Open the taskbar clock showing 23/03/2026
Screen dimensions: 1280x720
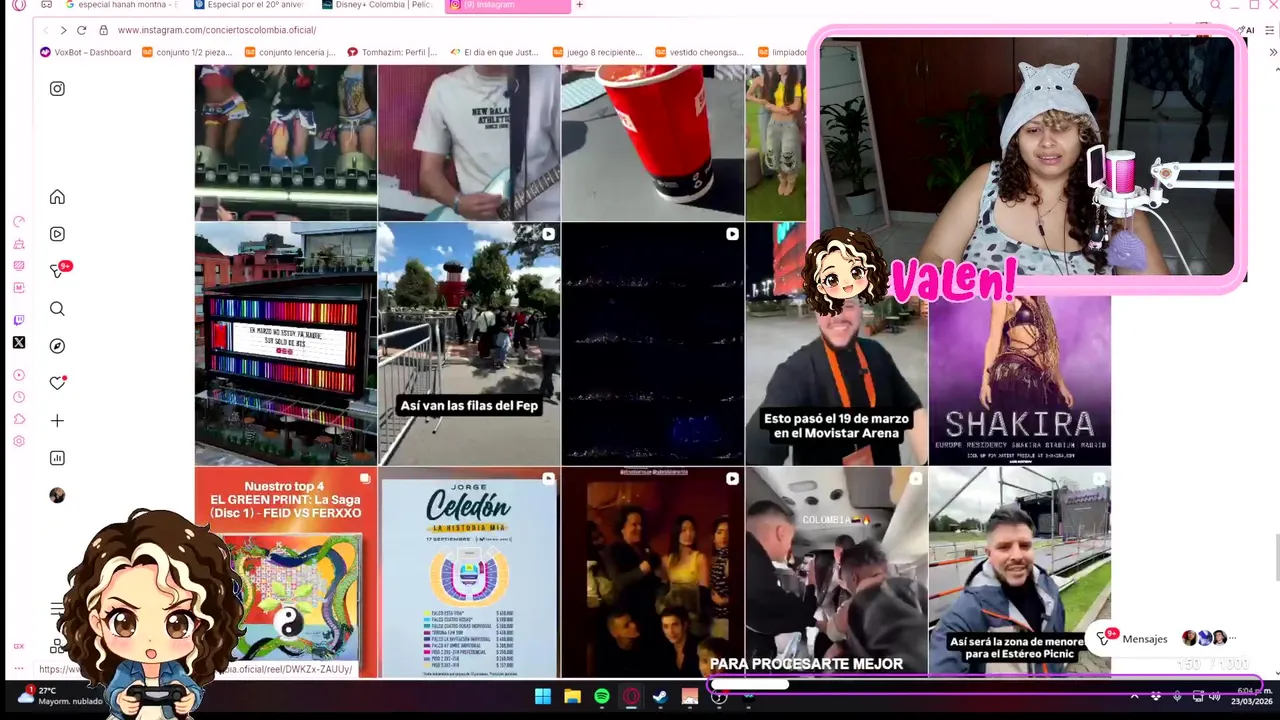[1254, 696]
